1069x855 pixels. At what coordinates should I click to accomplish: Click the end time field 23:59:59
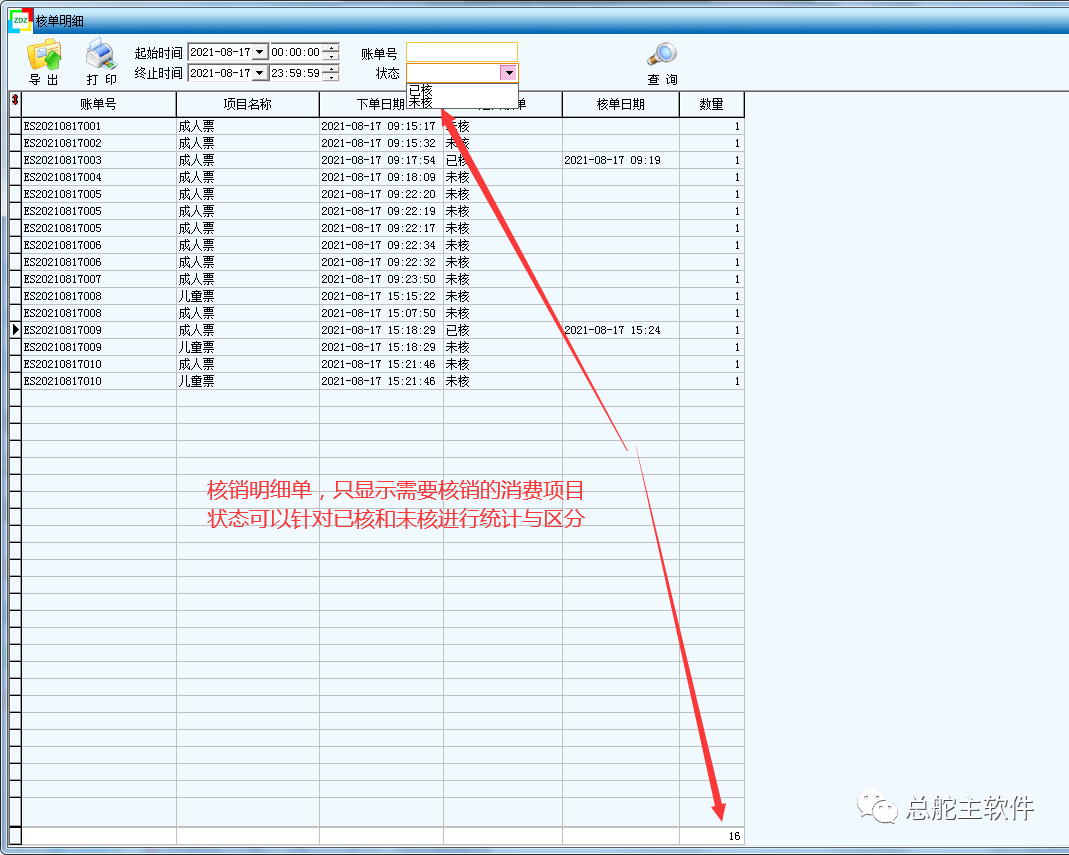(x=296, y=74)
